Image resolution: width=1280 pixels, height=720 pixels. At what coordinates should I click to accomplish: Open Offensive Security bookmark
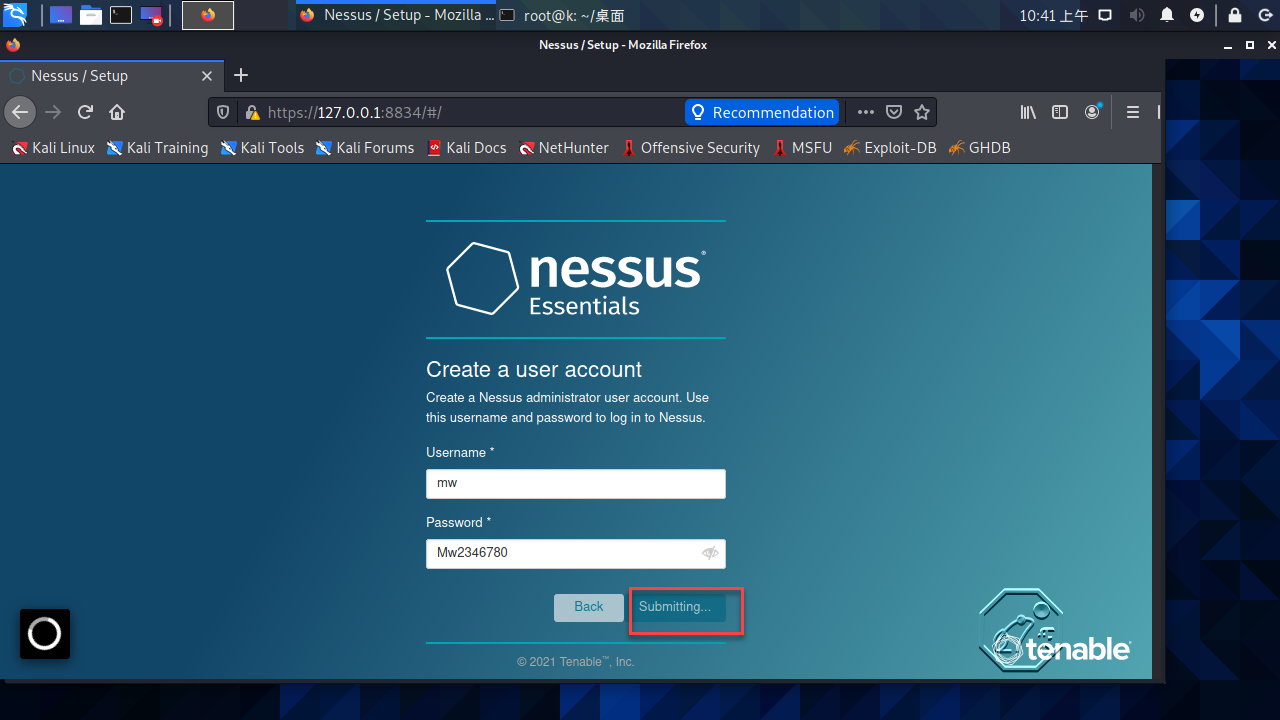691,148
